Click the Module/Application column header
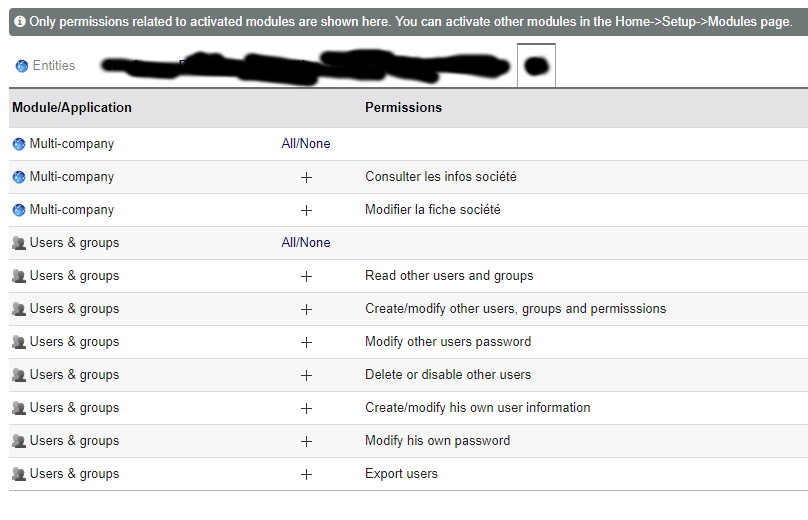The width and height of the screenshot is (808, 520). 72,108
